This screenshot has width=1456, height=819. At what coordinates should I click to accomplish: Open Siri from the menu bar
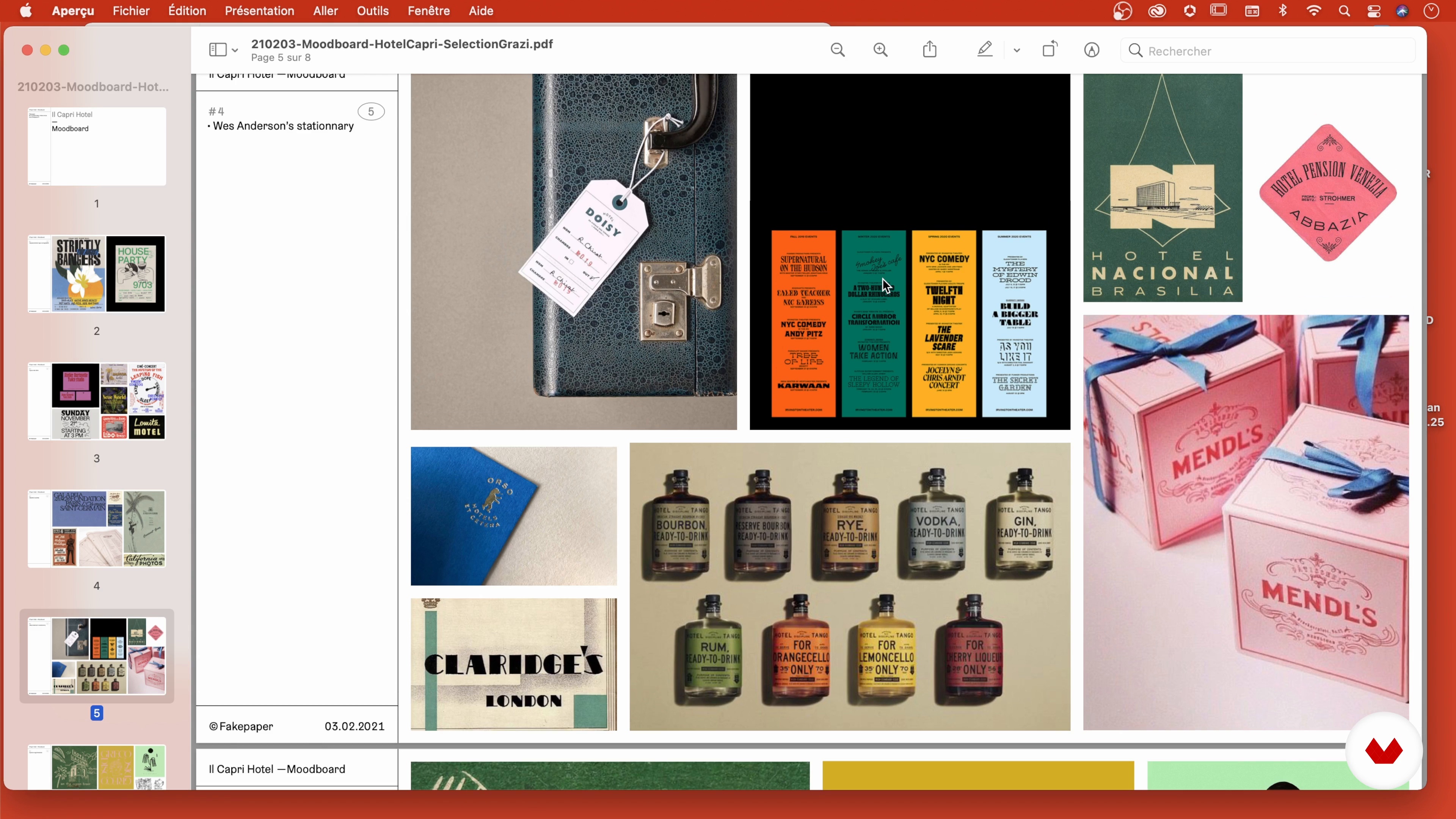tap(1402, 11)
